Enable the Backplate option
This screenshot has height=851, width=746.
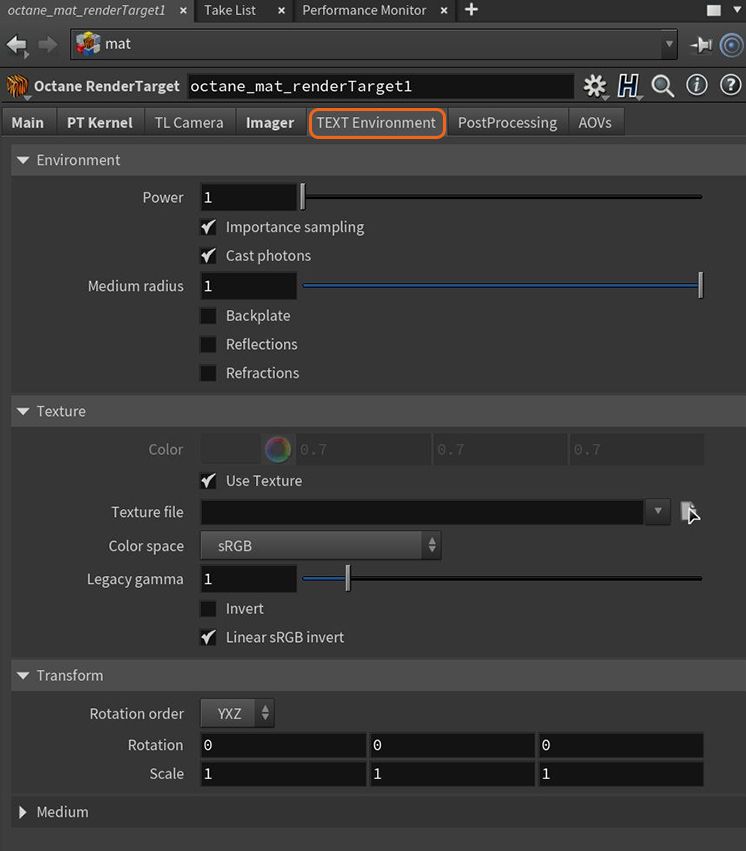[208, 315]
